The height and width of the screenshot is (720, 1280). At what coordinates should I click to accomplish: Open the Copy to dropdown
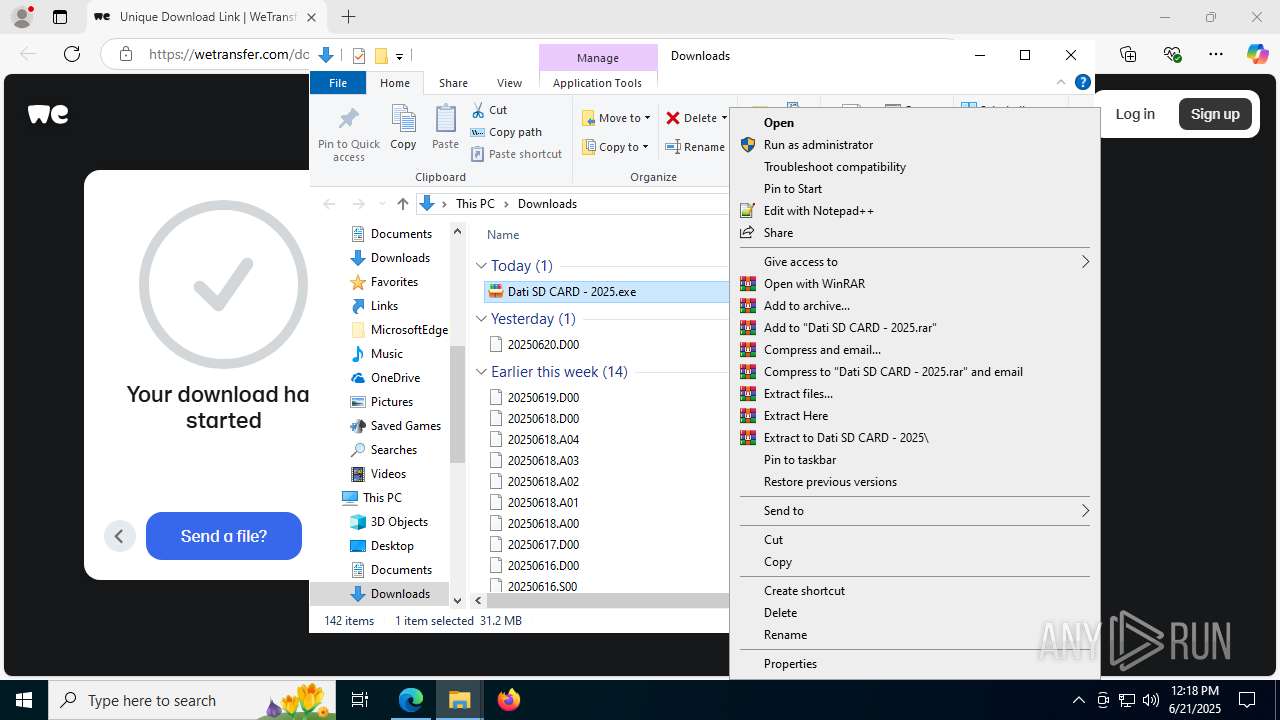[x=615, y=147]
